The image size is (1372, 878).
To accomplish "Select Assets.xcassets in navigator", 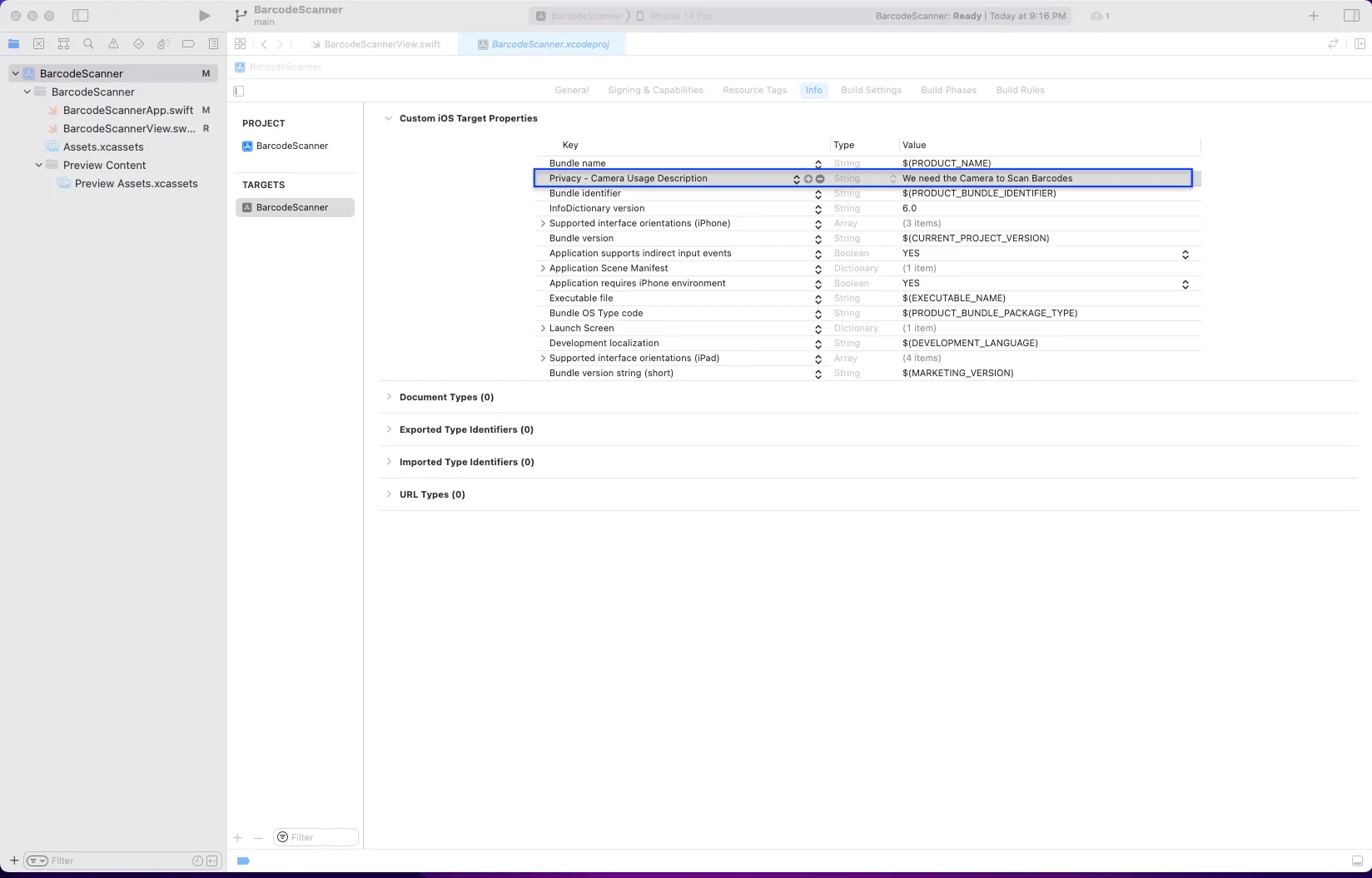I will tap(103, 146).
